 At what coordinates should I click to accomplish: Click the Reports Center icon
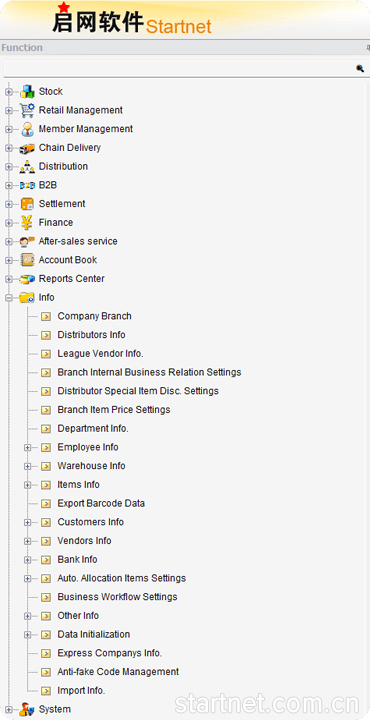[27, 279]
